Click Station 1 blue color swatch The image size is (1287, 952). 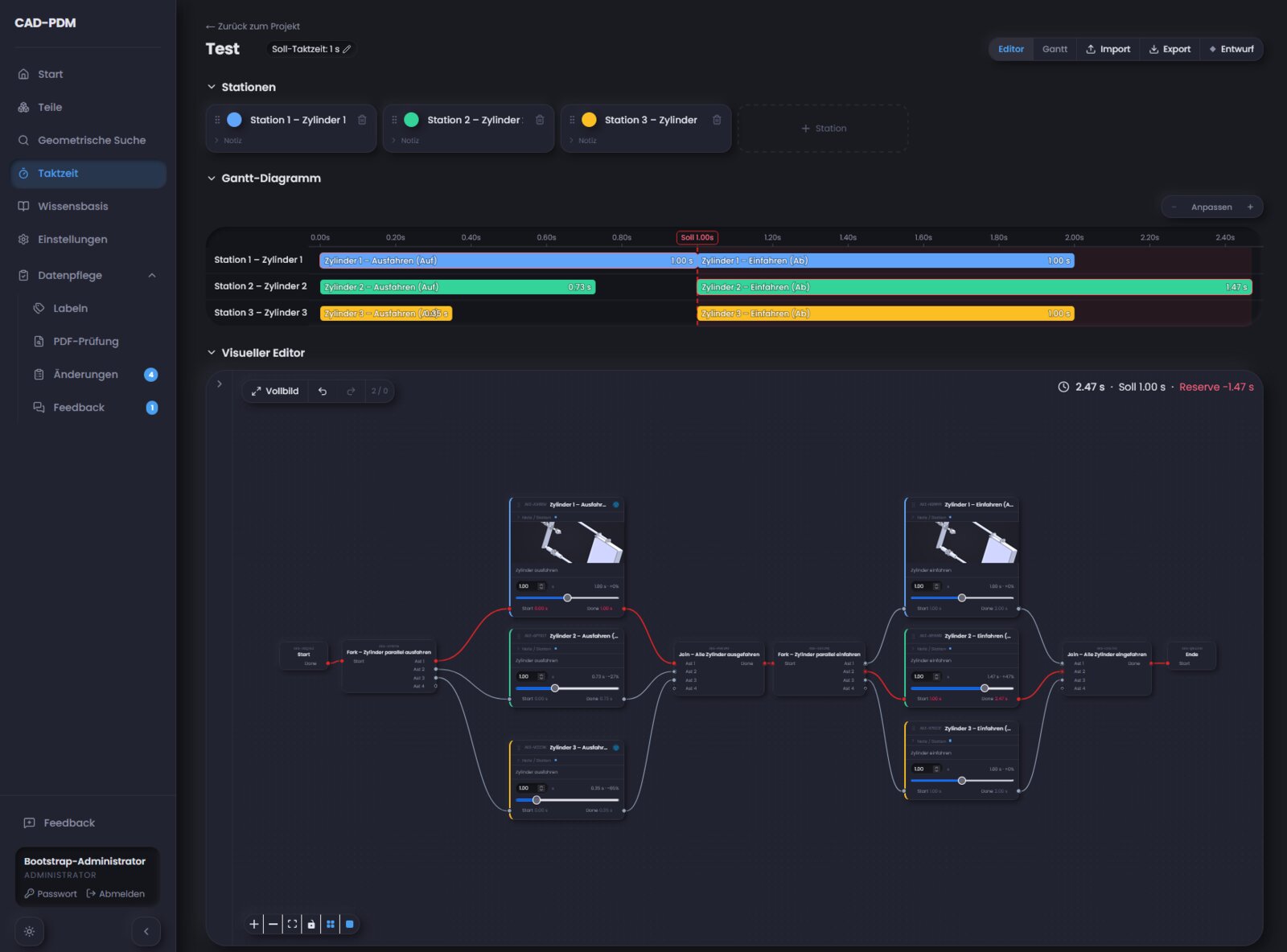(x=234, y=120)
